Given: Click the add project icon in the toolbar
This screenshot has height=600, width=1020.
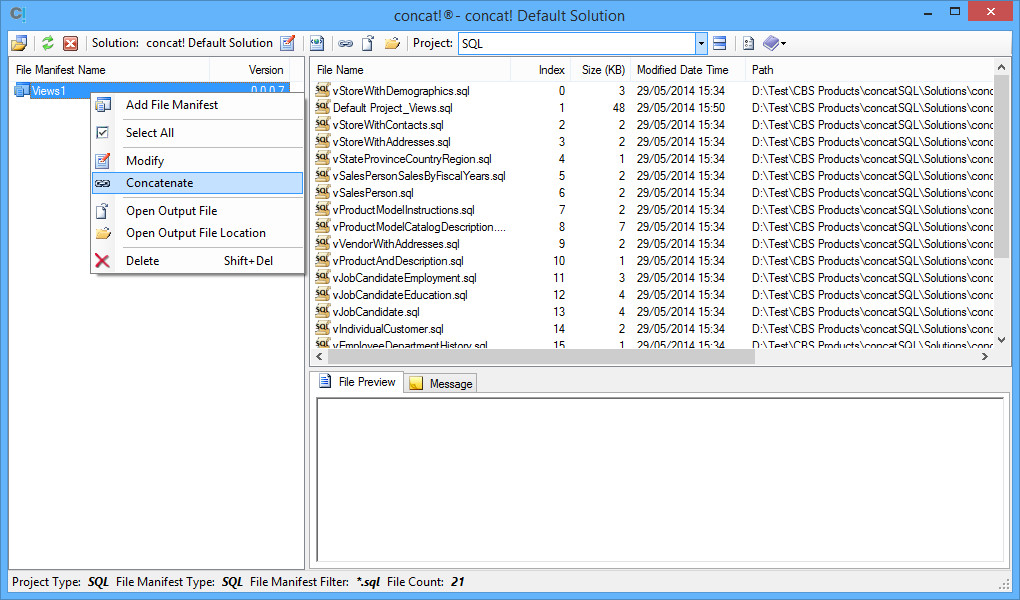Looking at the screenshot, I should pos(317,44).
